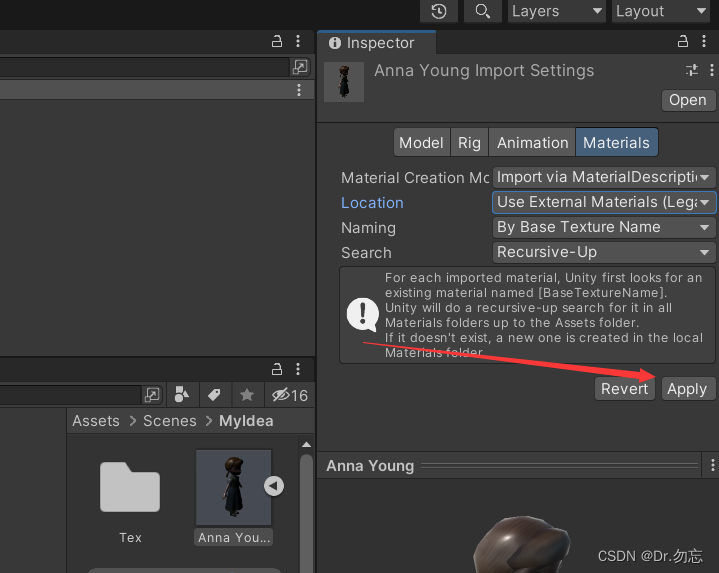Navigate to Assets breadcrumb
719x573 pixels.
[96, 421]
